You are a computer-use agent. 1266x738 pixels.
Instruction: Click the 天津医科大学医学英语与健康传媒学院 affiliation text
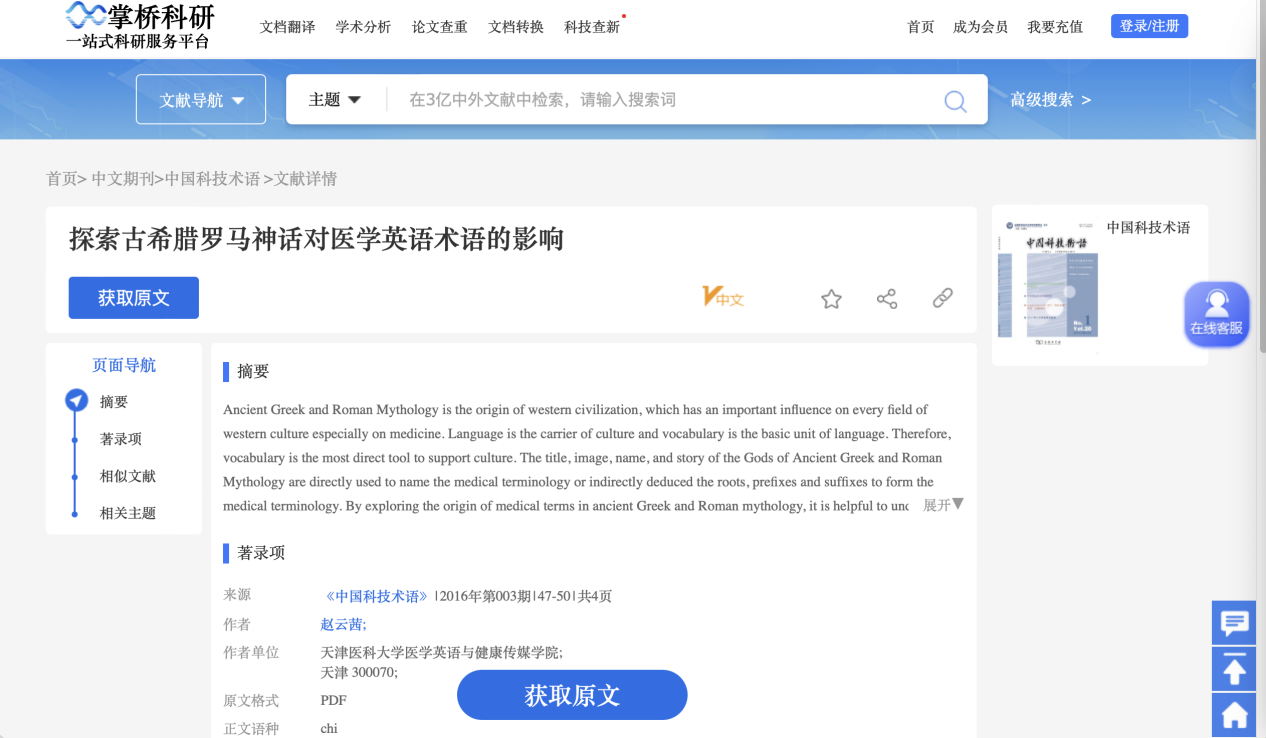(x=441, y=653)
